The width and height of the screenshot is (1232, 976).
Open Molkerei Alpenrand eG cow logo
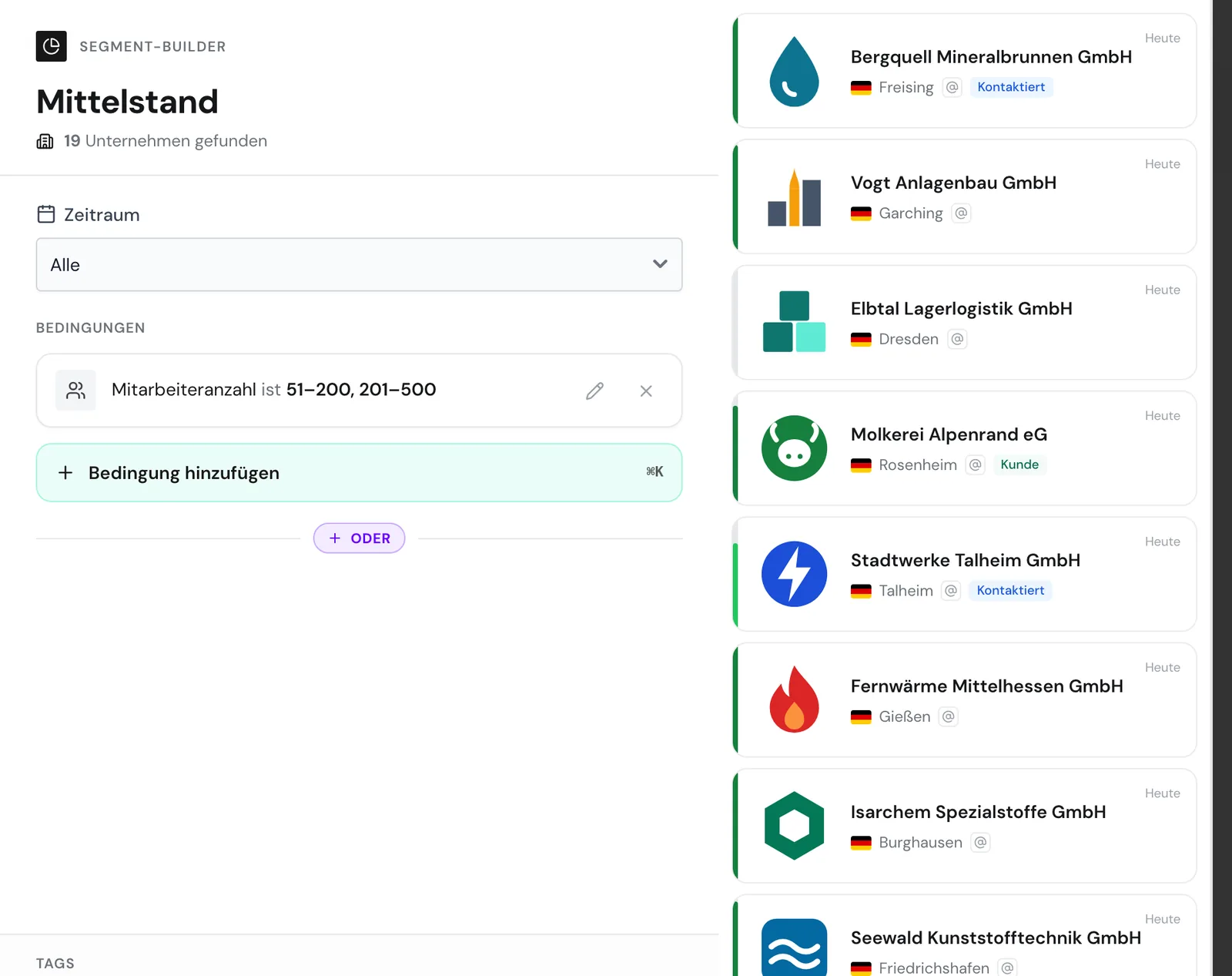point(794,448)
